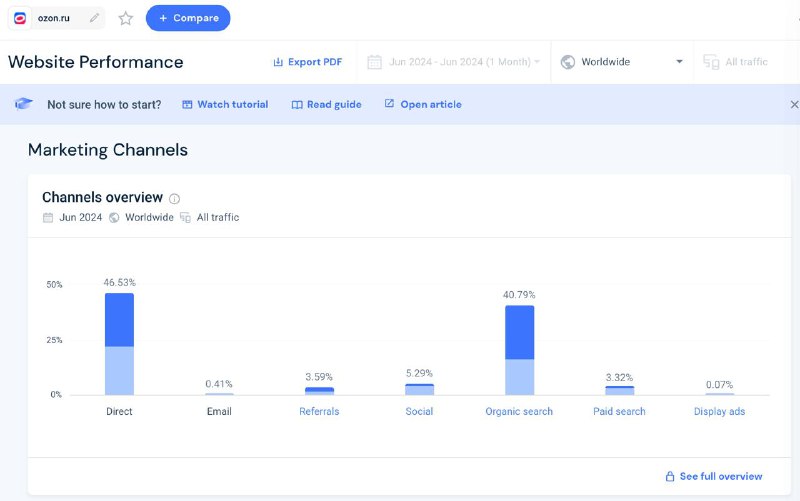Click See full overview link
Viewport: 800px width, 501px height.
[714, 476]
